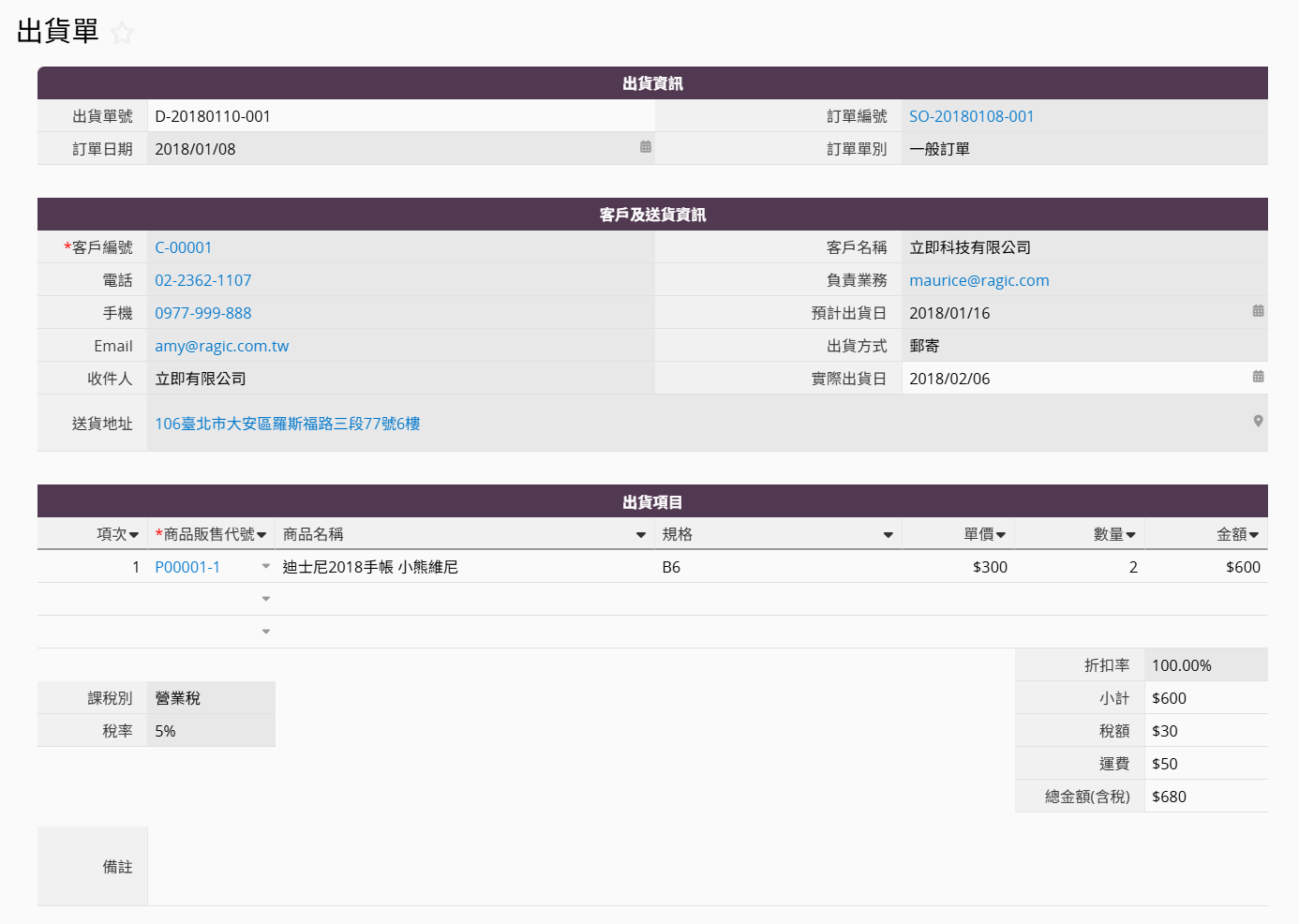
Task: Open order link SO-20180108-001
Action: tap(971, 116)
